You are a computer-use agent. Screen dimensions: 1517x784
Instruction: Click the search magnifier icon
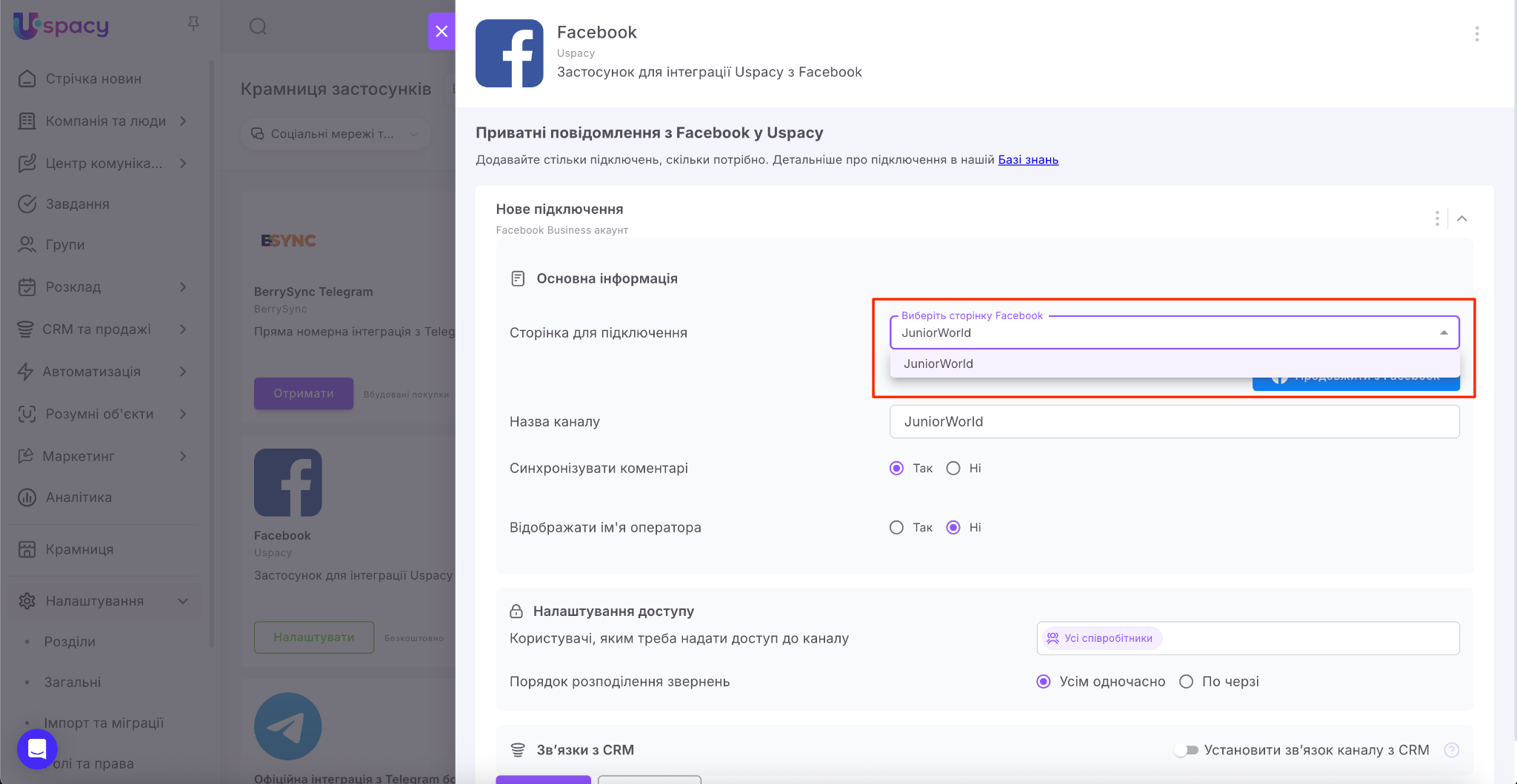(258, 27)
